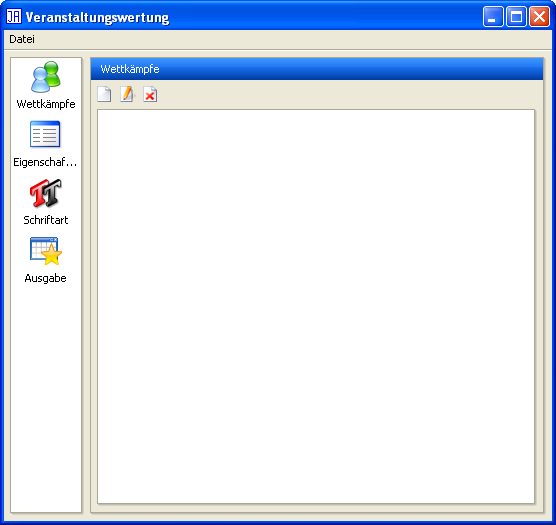Image resolution: width=556 pixels, height=525 pixels.
Task: Click the JA application icon in title bar
Action: coord(14,17)
